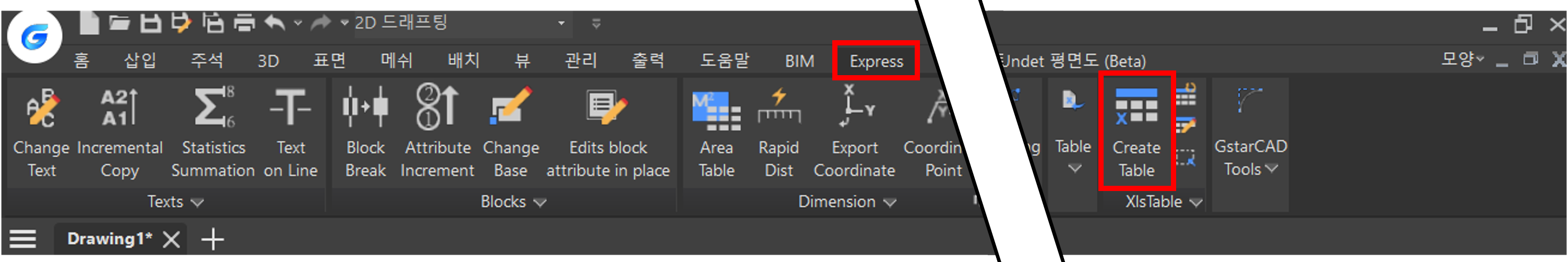
Task: Click the Edits block attribute in place tool
Action: [607, 109]
